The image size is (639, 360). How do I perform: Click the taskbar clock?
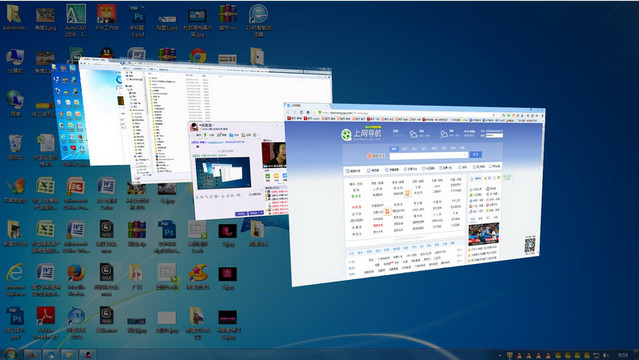pos(623,356)
